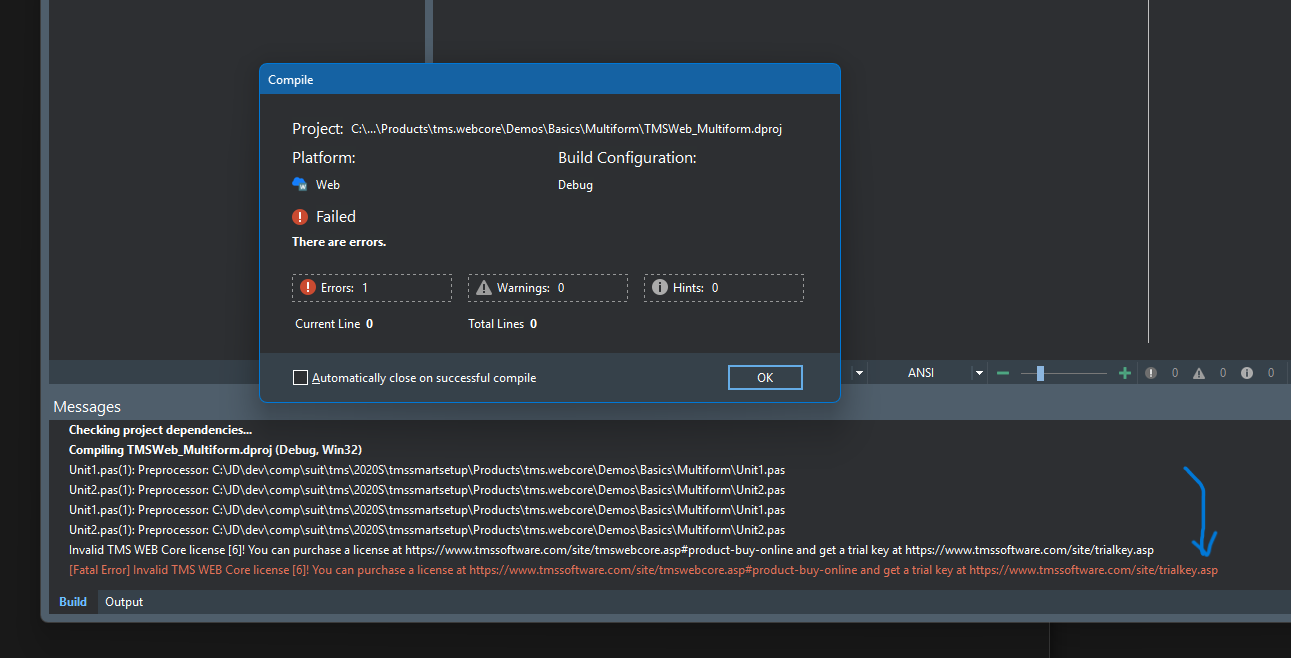Click the ANSI encoding label
Image resolution: width=1291 pixels, height=658 pixels.
pyautogui.click(x=921, y=373)
